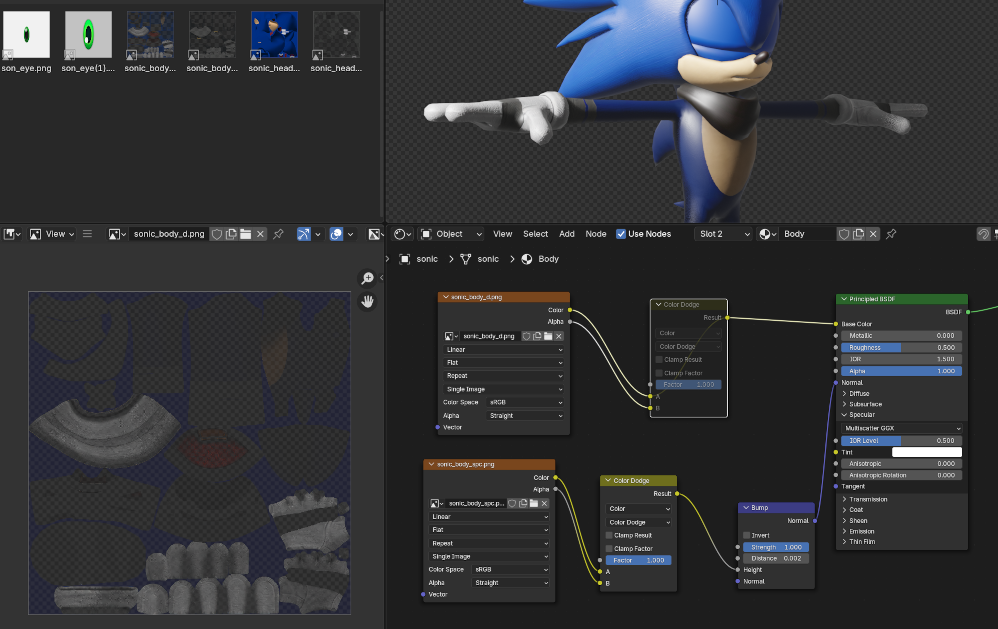998x629 pixels.
Task: Disable the Use Nodes checkbox
Action: coord(621,234)
